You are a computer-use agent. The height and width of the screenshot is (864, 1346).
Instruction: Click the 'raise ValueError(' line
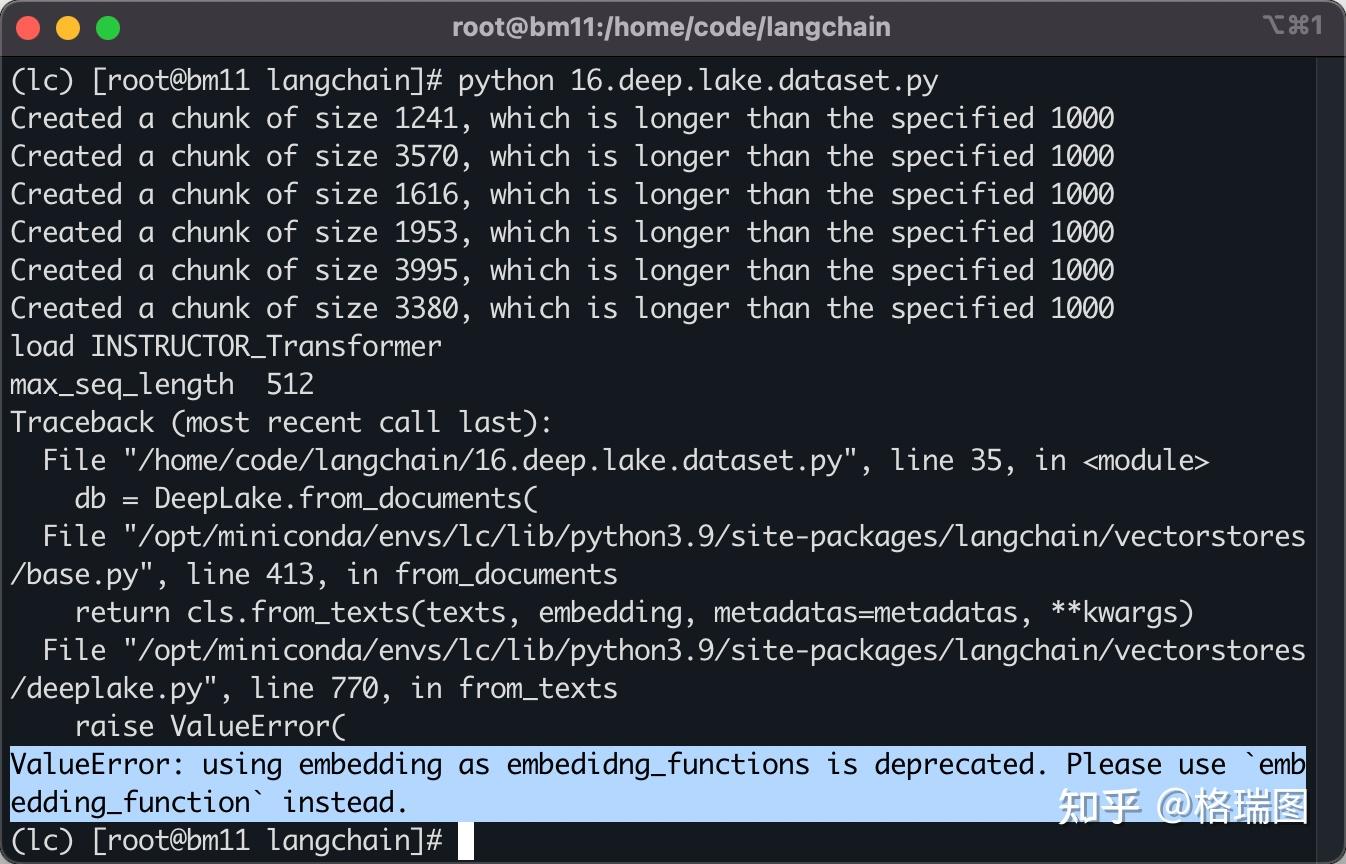[x=210, y=727]
